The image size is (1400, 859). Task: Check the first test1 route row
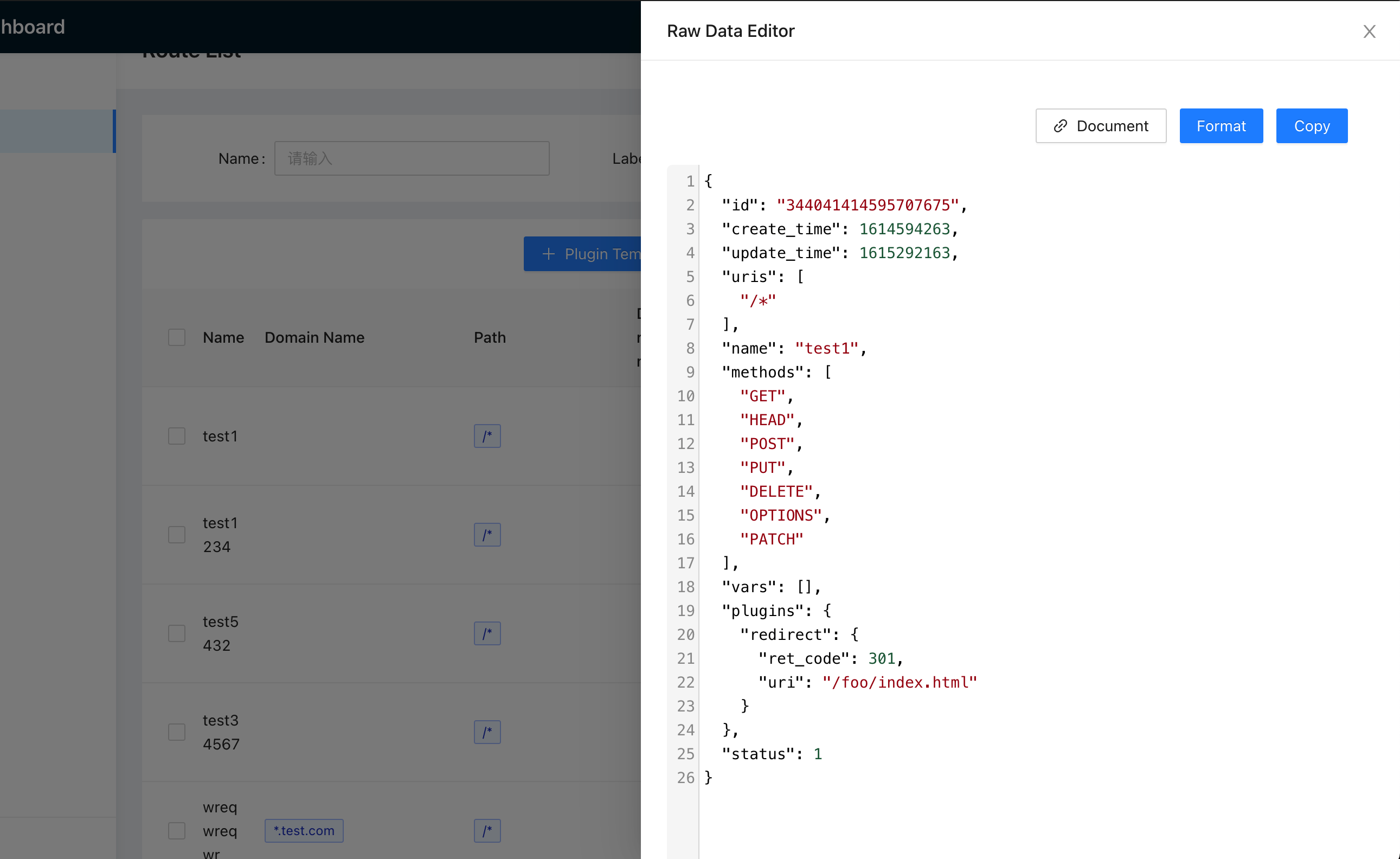click(x=177, y=437)
